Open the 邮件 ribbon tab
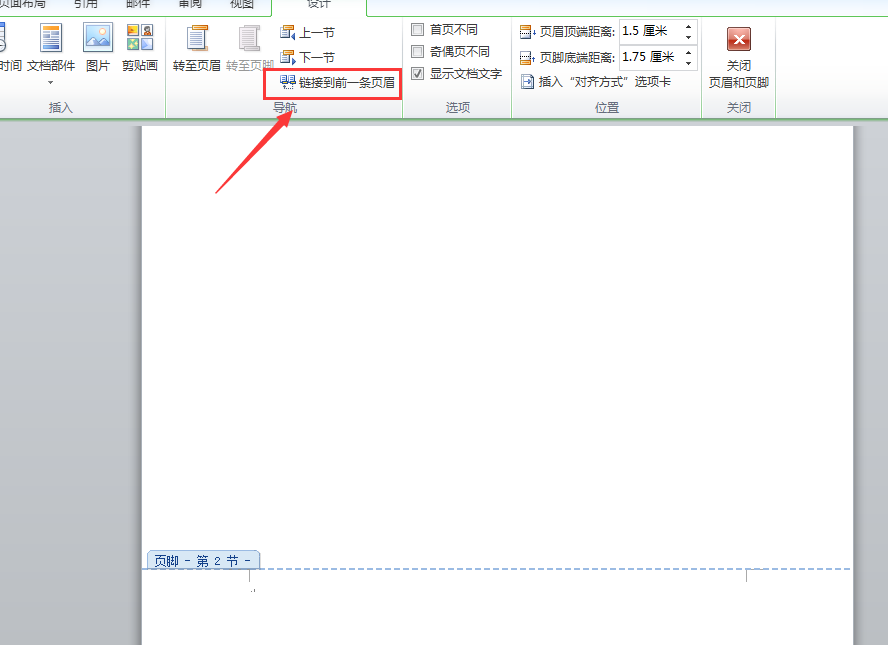Image resolution: width=888 pixels, height=645 pixels. [x=138, y=5]
